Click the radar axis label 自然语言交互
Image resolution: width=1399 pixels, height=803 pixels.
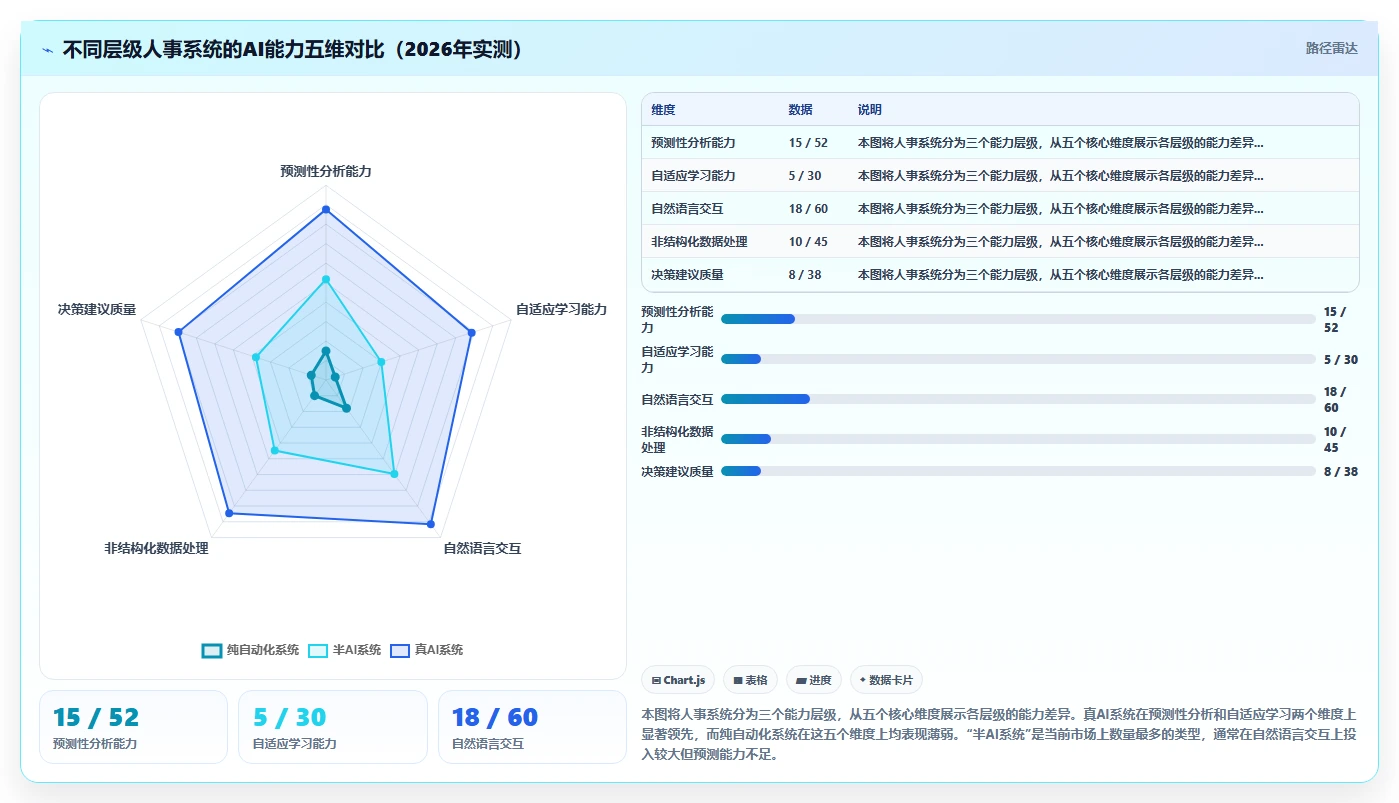(482, 548)
